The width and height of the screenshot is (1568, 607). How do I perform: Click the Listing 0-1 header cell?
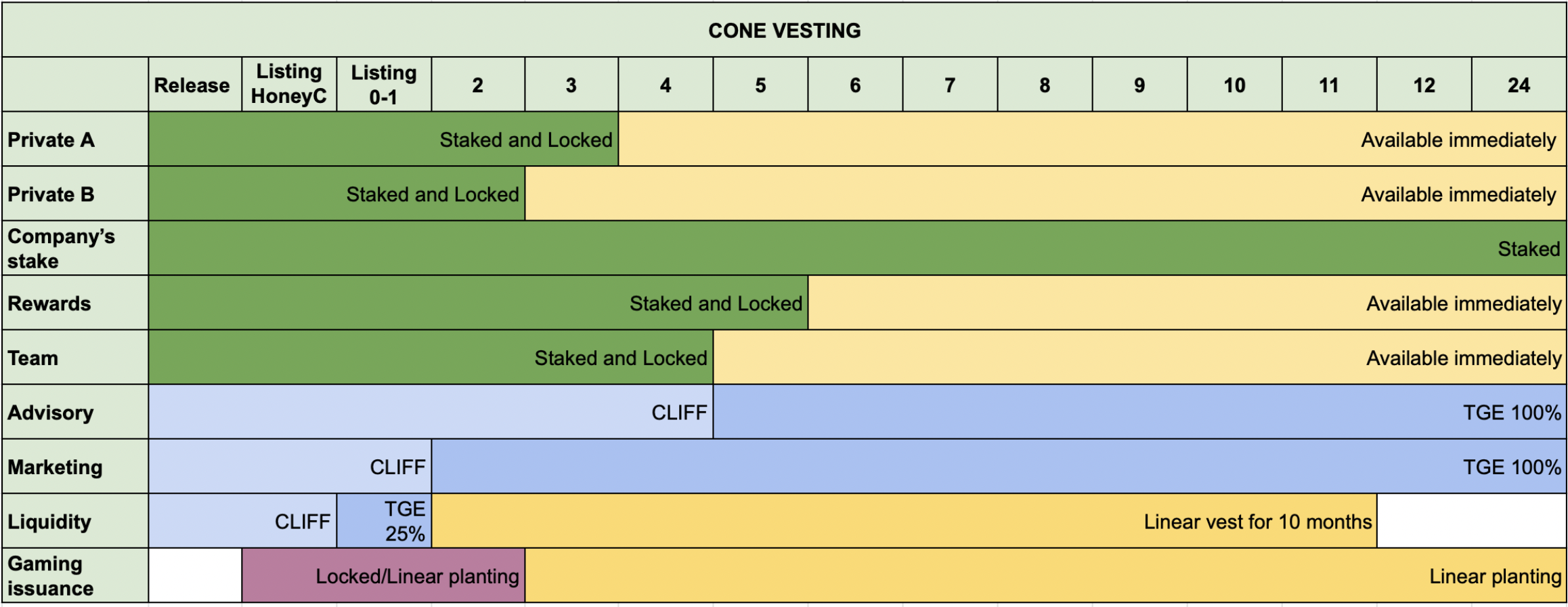(x=384, y=85)
